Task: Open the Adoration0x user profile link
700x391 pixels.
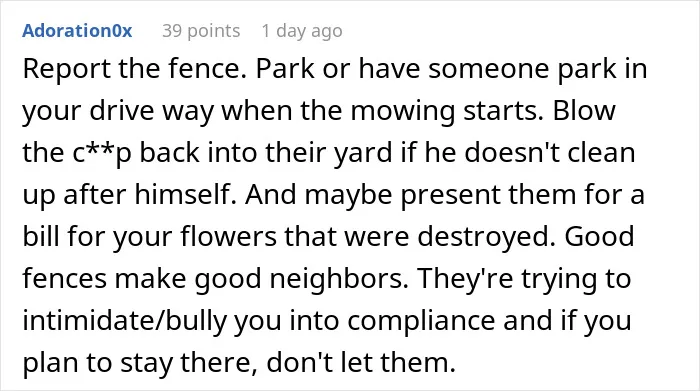Action: click(77, 31)
